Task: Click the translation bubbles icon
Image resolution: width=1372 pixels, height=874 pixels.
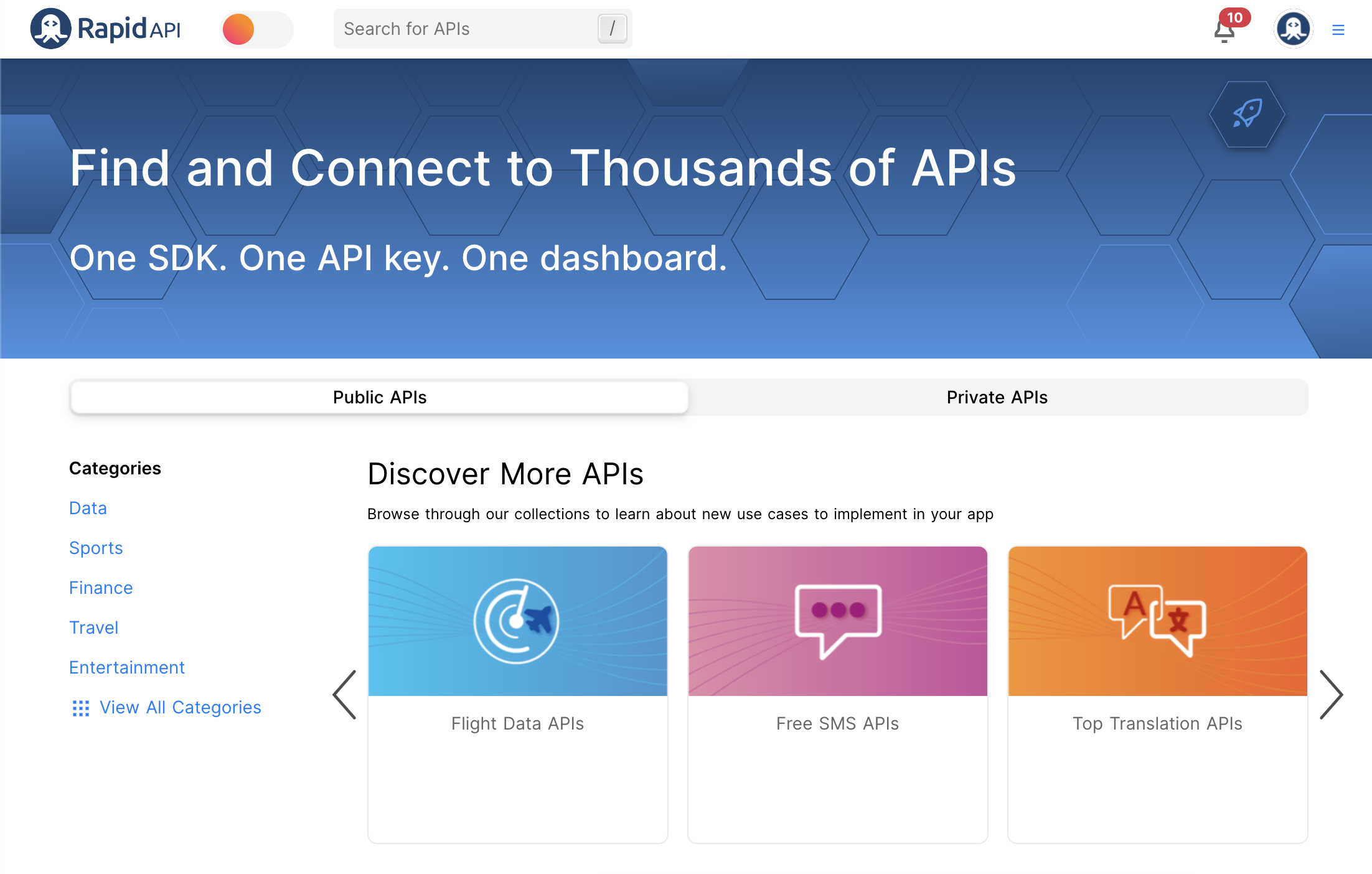Action: 1157,619
